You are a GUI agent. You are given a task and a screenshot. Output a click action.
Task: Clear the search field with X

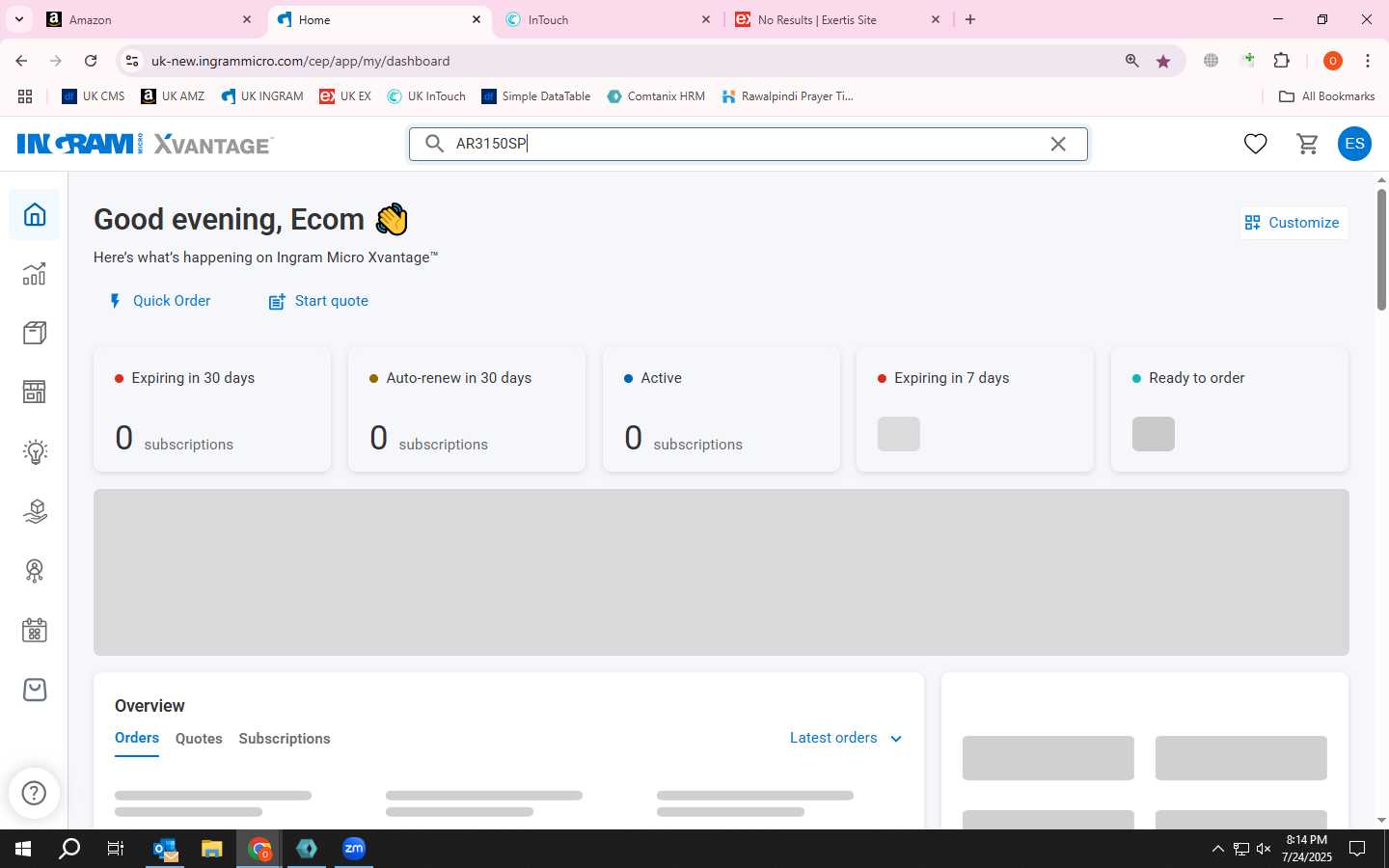tap(1058, 144)
